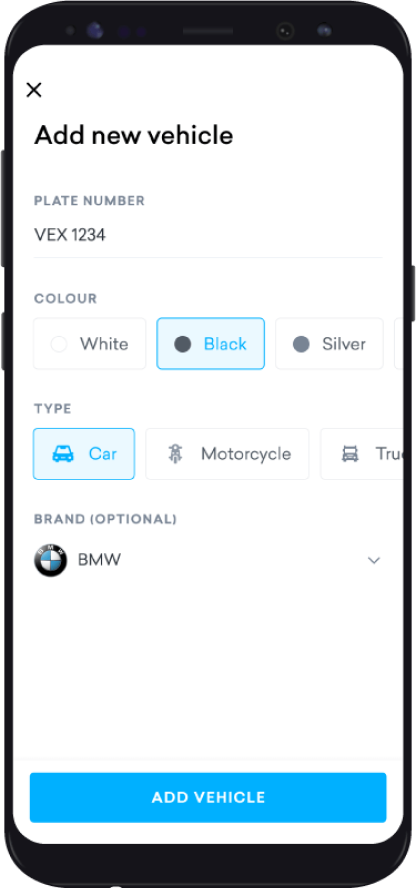
Task: Click the car icon in Type
Action: pos(63,454)
